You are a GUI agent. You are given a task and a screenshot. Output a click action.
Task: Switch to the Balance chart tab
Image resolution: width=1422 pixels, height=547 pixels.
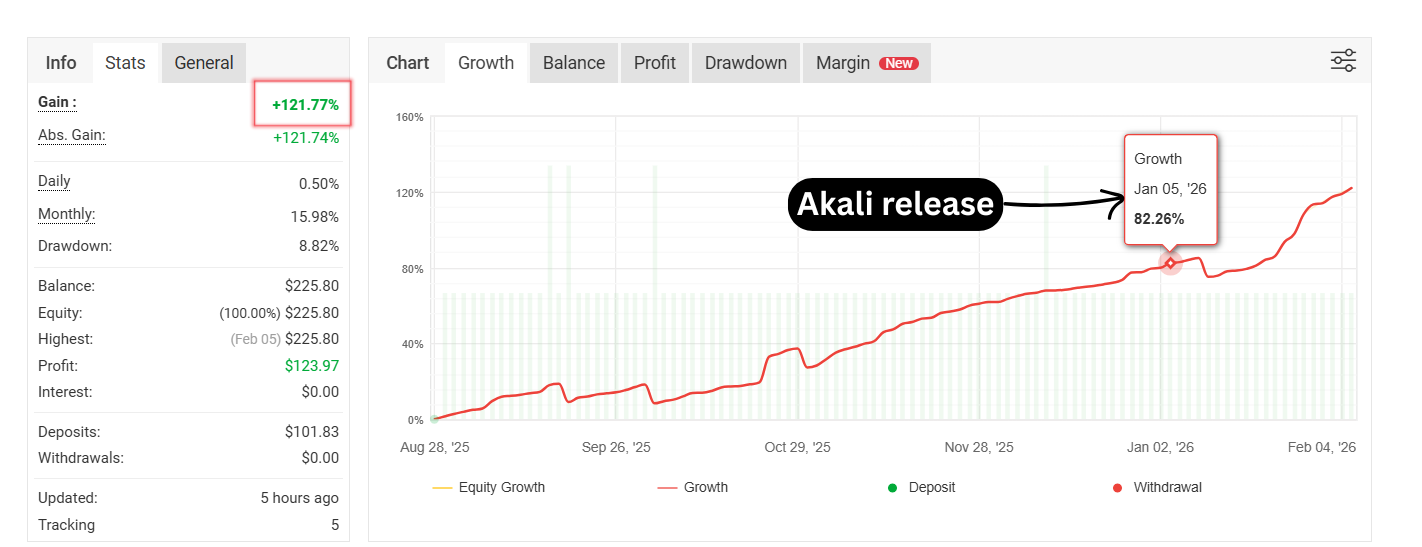(574, 63)
